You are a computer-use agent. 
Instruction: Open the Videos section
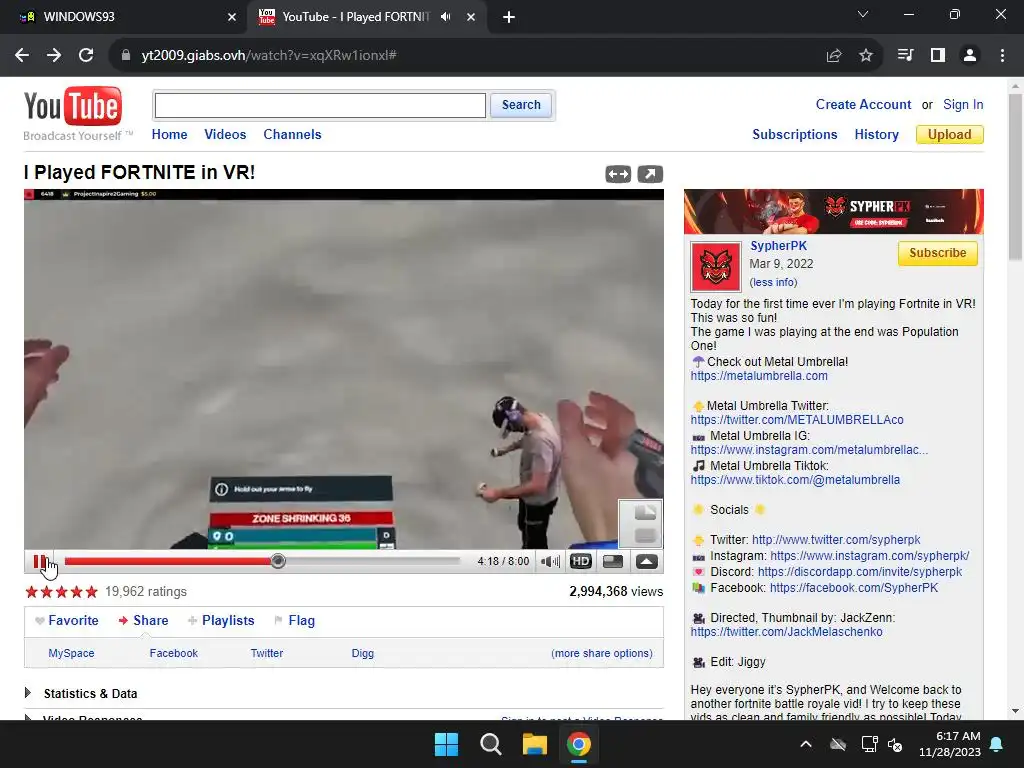tap(225, 135)
